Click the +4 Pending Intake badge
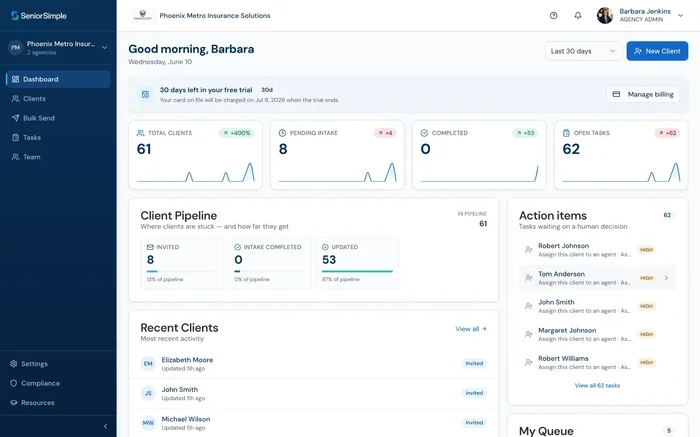Image resolution: width=700 pixels, height=437 pixels. click(x=385, y=133)
